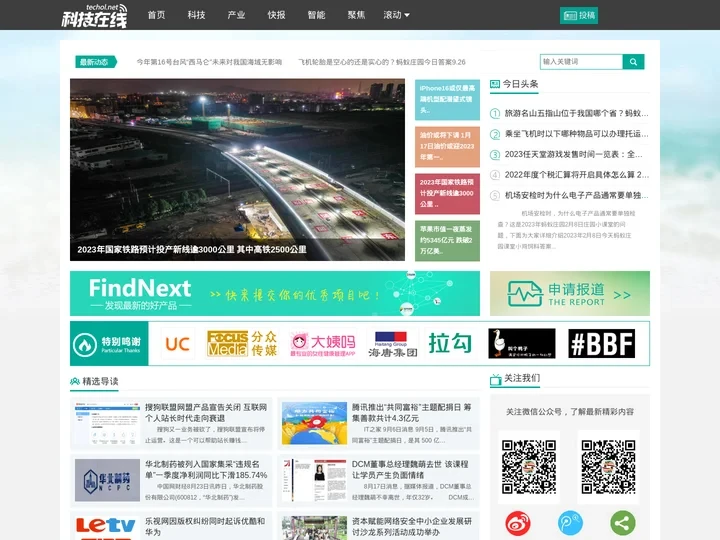Click the blue Tencent Weibo icon
The image size is (720, 540).
pos(570,523)
